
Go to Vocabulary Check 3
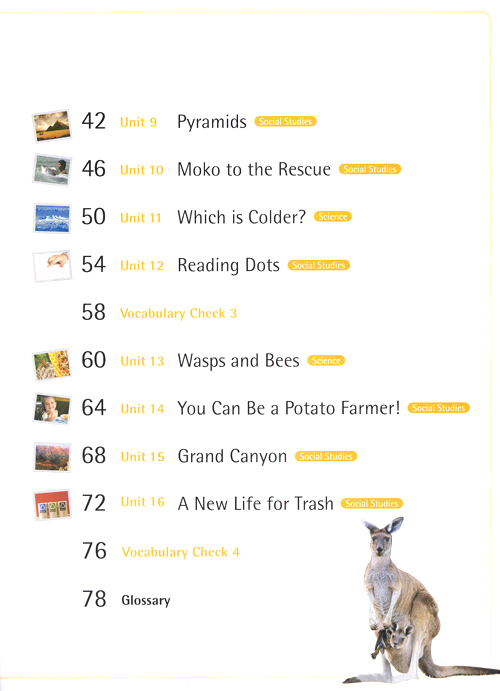178,313
